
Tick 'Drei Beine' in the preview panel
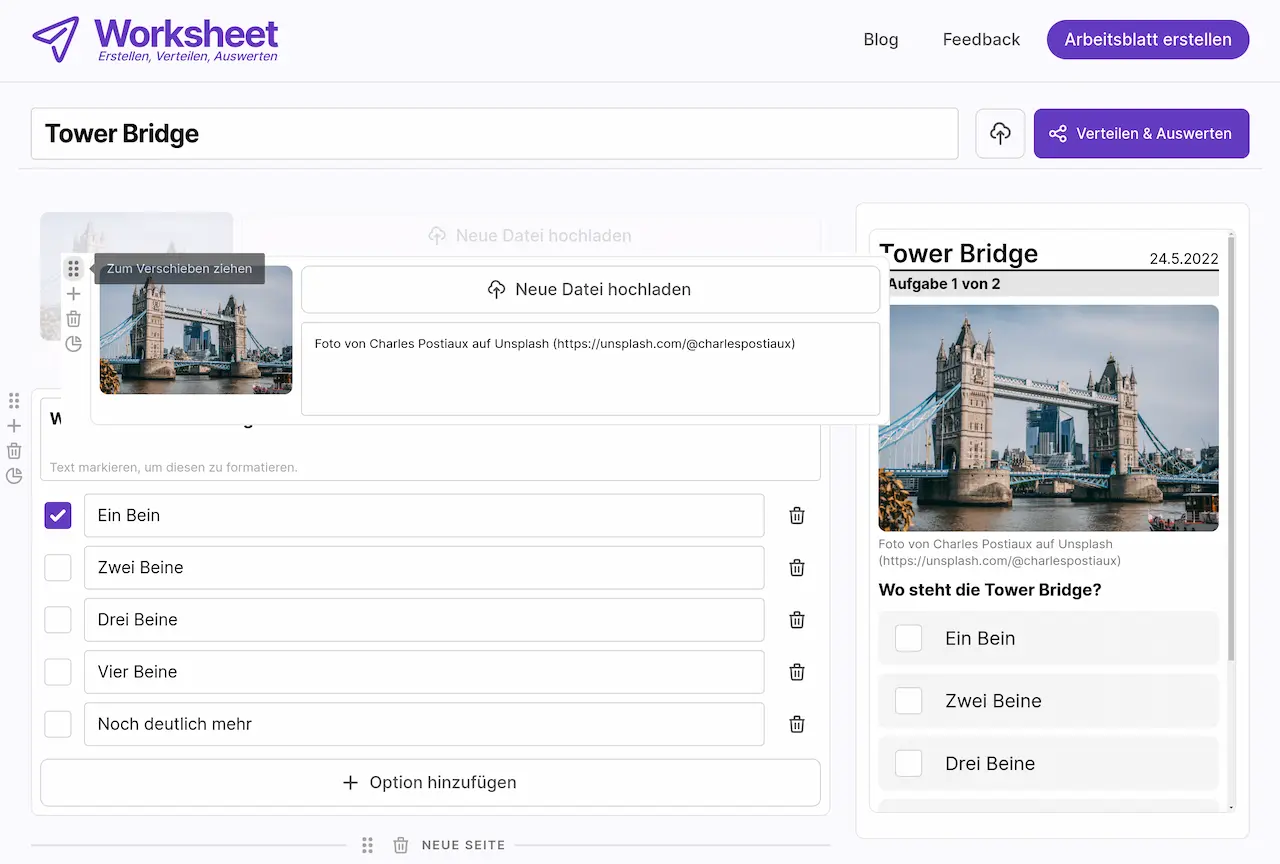908,763
